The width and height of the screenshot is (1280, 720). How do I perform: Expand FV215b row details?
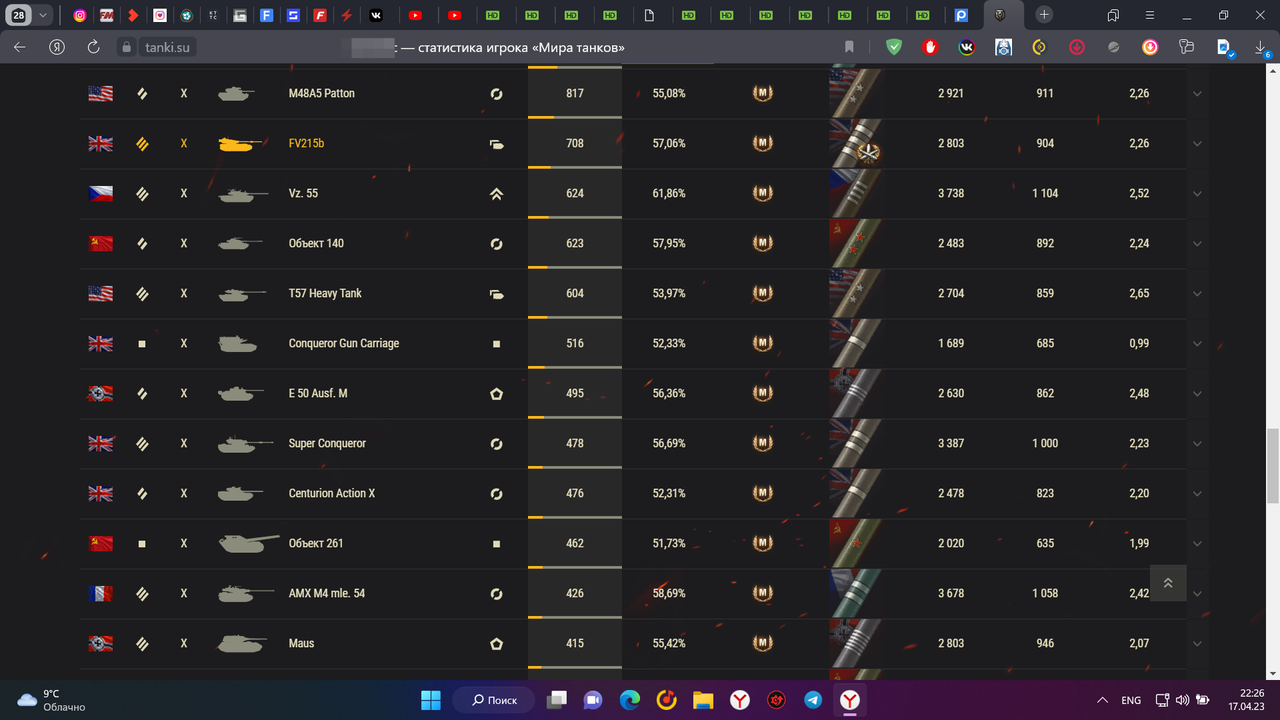(1197, 144)
